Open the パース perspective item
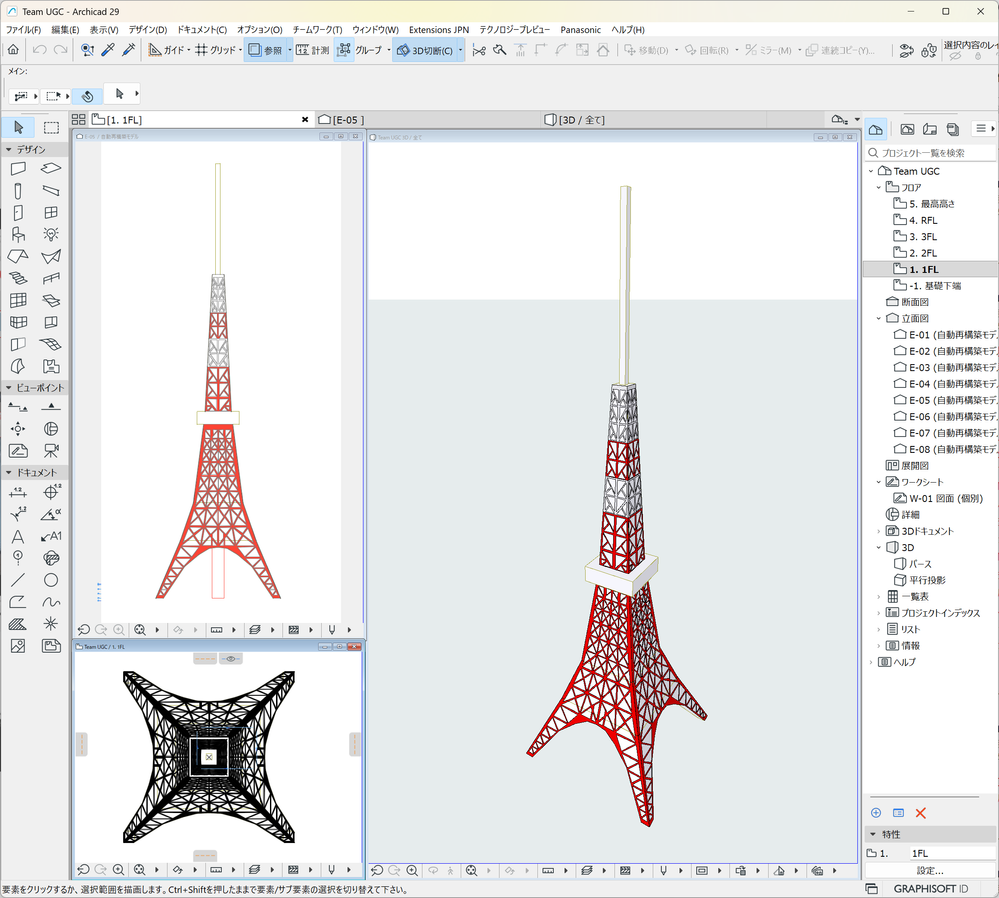The height and width of the screenshot is (898, 999). click(914, 563)
